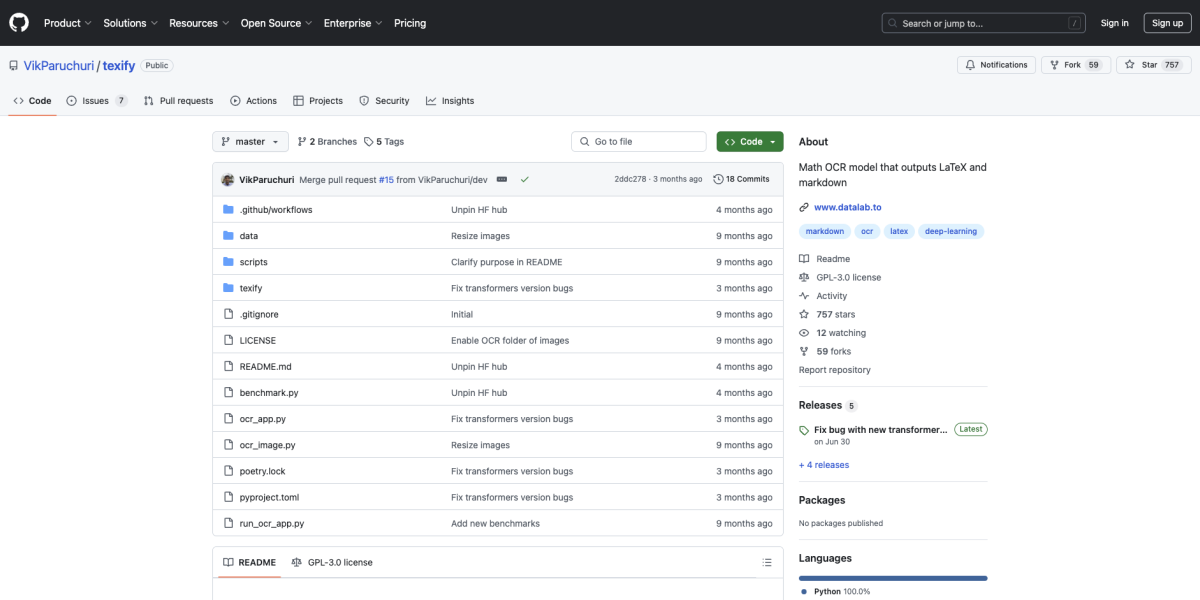Click the commit message ellipsis icon
The height and width of the screenshot is (600, 1200).
(501, 179)
